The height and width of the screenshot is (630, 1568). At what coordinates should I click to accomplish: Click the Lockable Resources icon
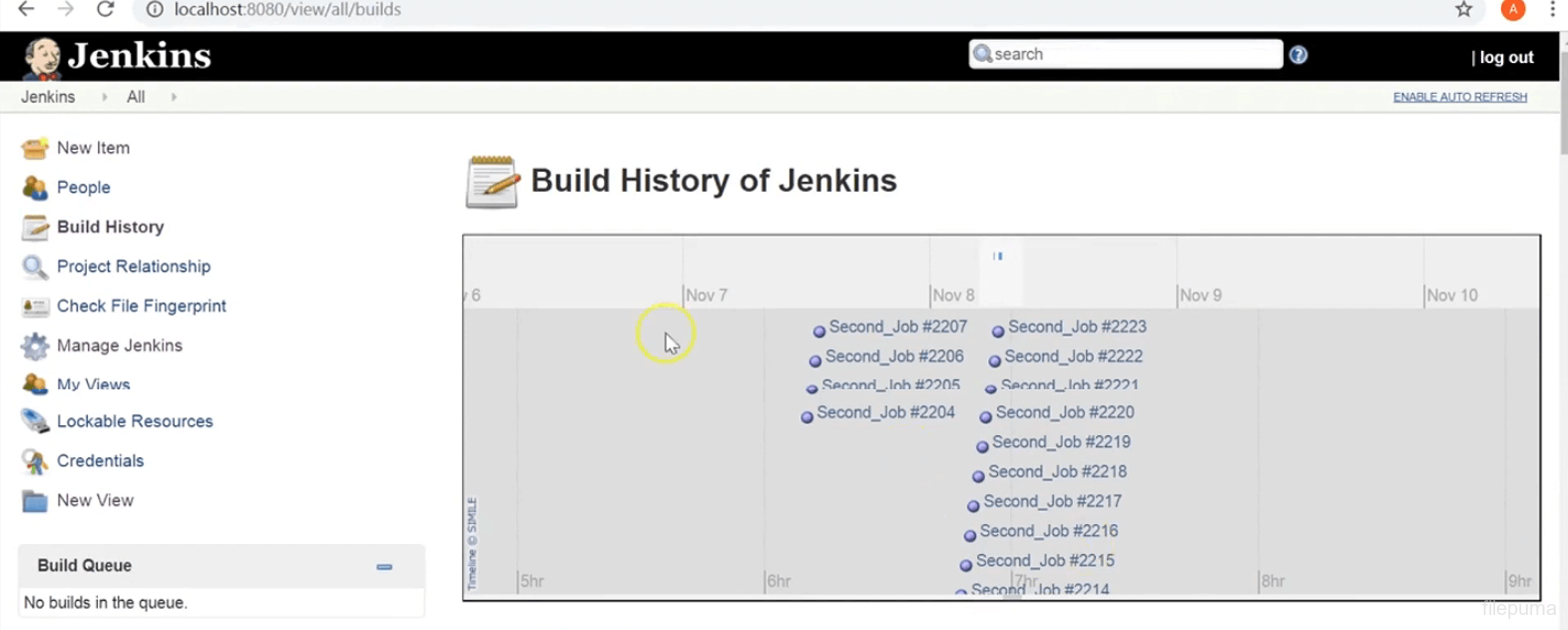pos(35,421)
